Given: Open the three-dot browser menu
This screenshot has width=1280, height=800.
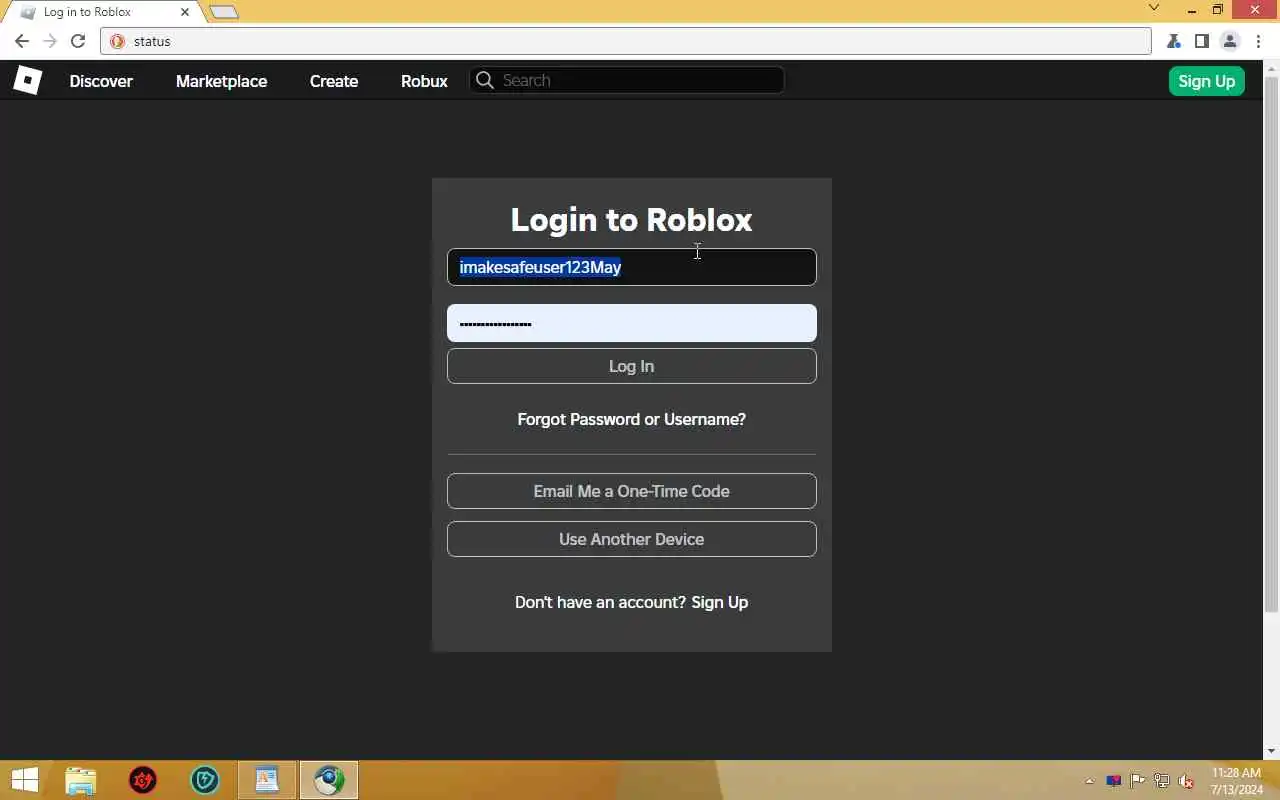Looking at the screenshot, I should (x=1258, y=41).
